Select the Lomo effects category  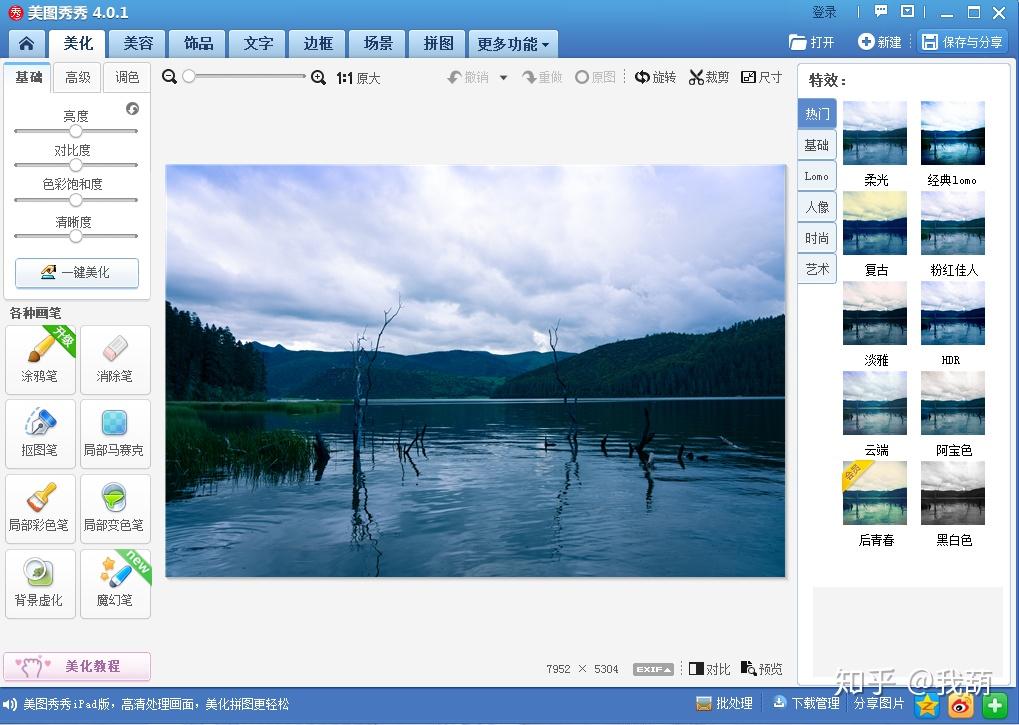[817, 176]
